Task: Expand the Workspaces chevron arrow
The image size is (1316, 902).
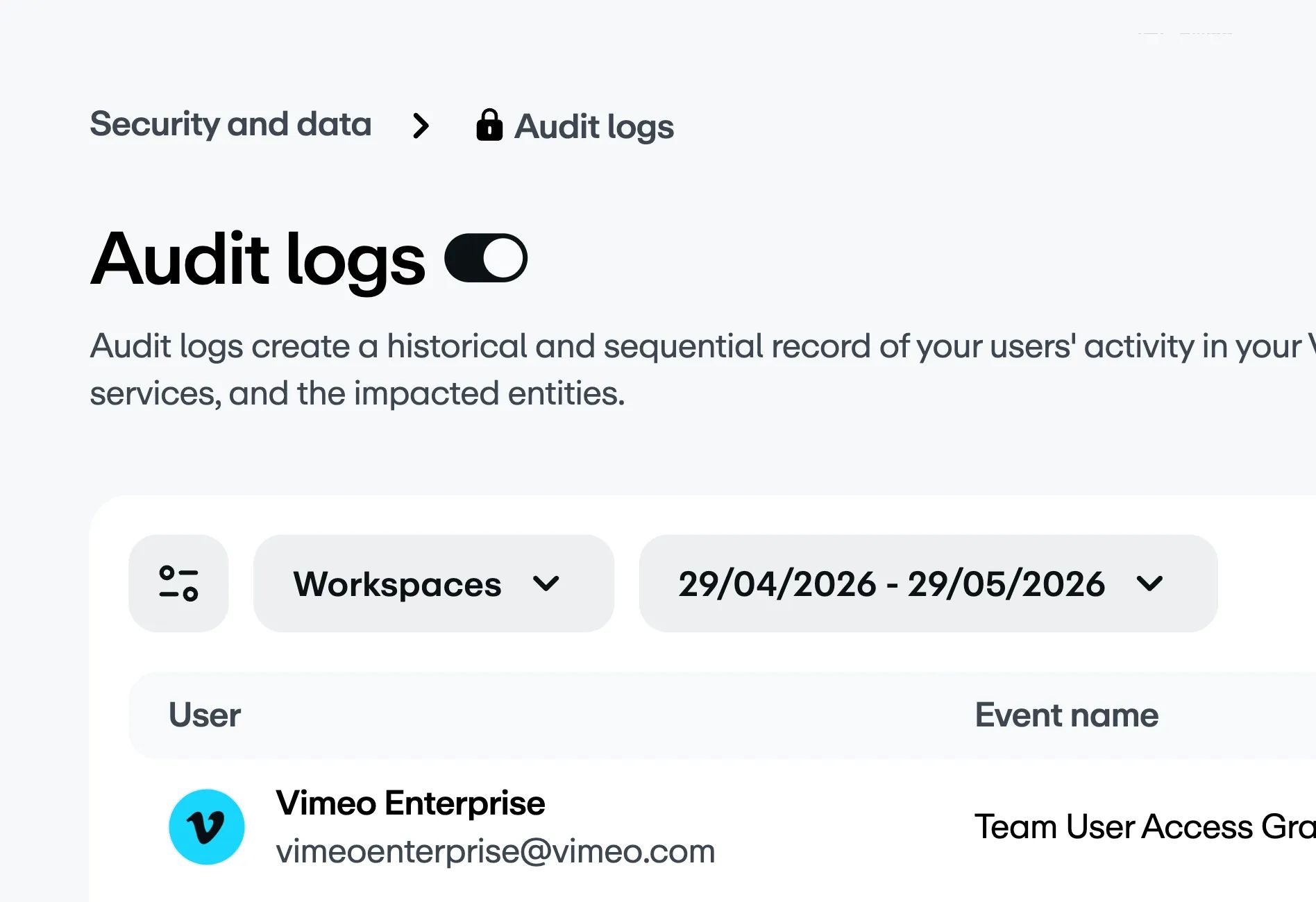Action: (x=546, y=584)
